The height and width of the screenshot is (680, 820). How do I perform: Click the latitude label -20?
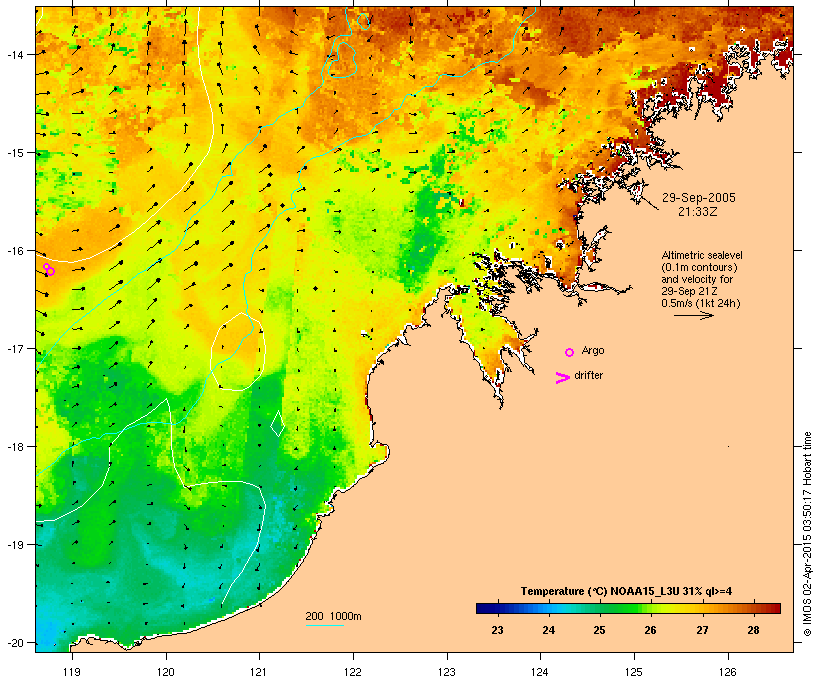[15, 642]
